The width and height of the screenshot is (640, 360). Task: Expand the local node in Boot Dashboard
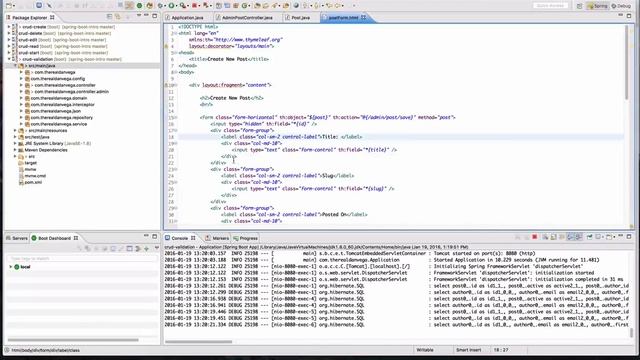pos(11,267)
